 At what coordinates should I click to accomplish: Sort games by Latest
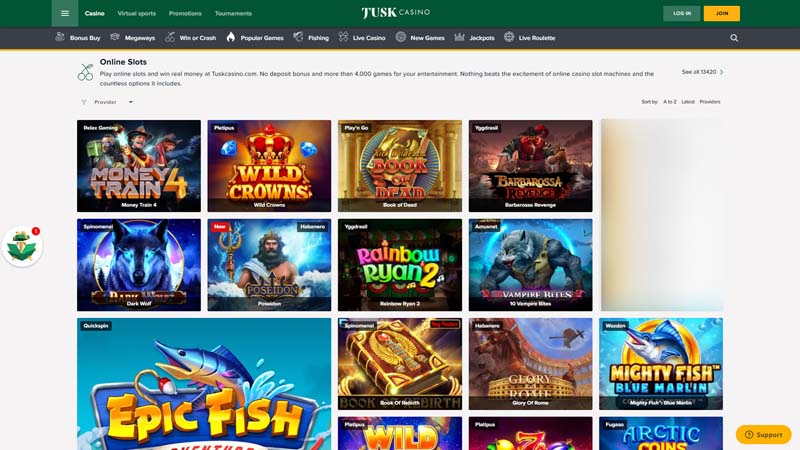click(688, 102)
